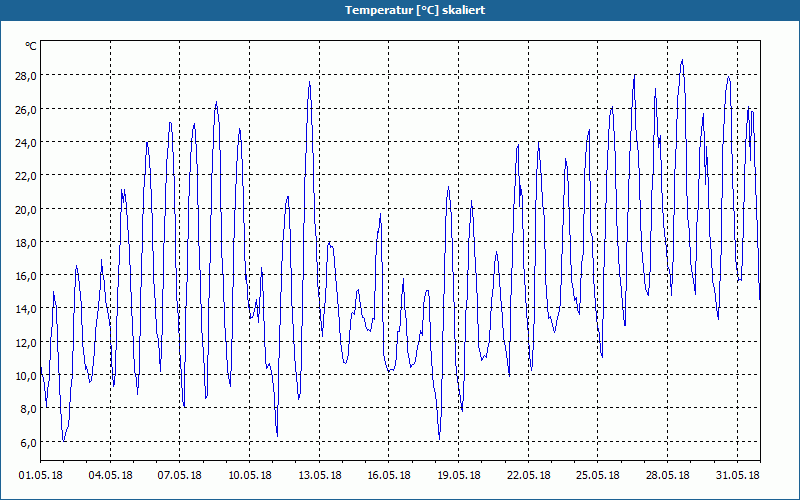Click the date label 31.05.18
The height and width of the screenshot is (500, 800).
pyautogui.click(x=737, y=476)
